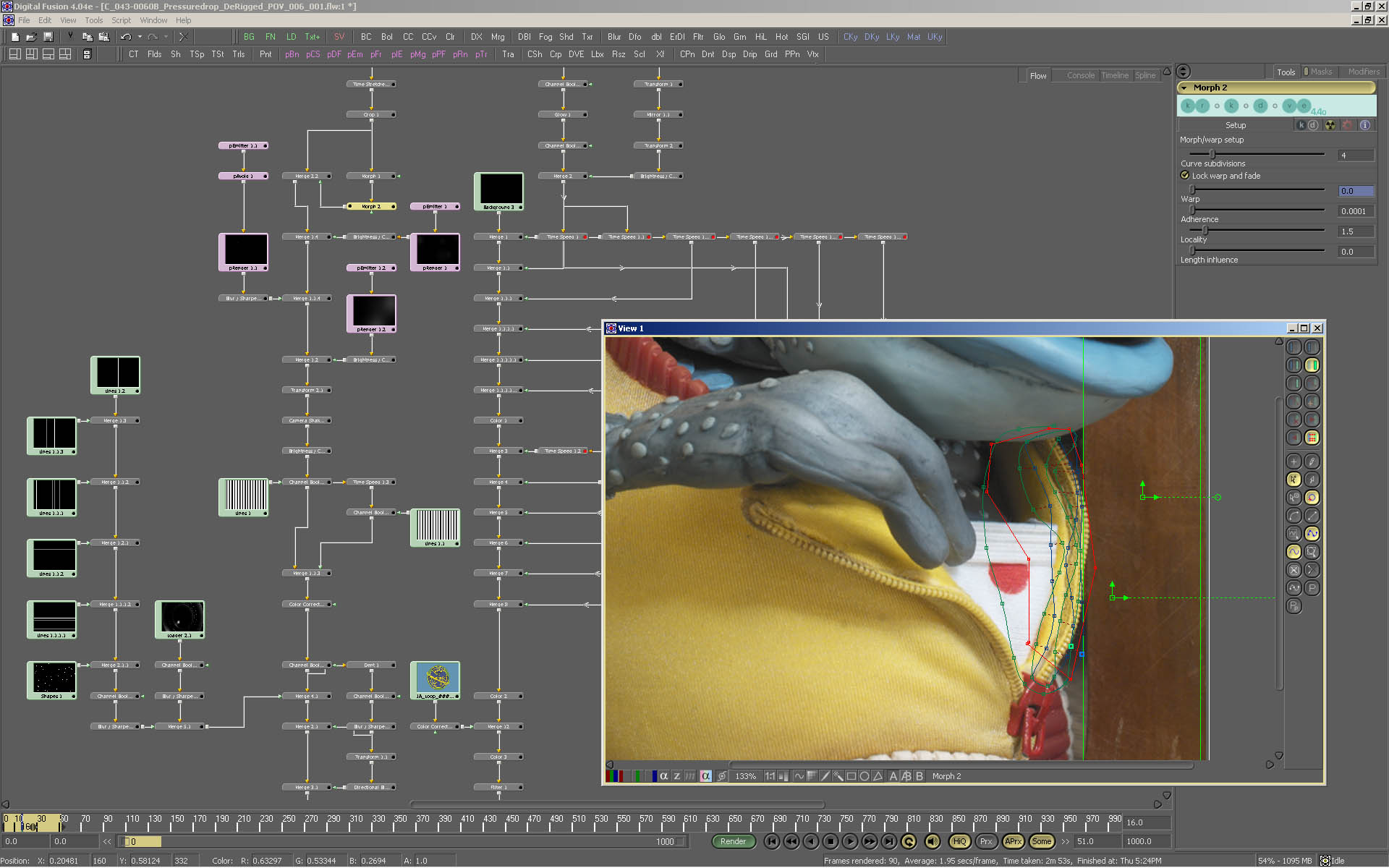This screenshot has width=1389, height=868.
Task: Click the Undo arrow icon
Action: click(126, 37)
